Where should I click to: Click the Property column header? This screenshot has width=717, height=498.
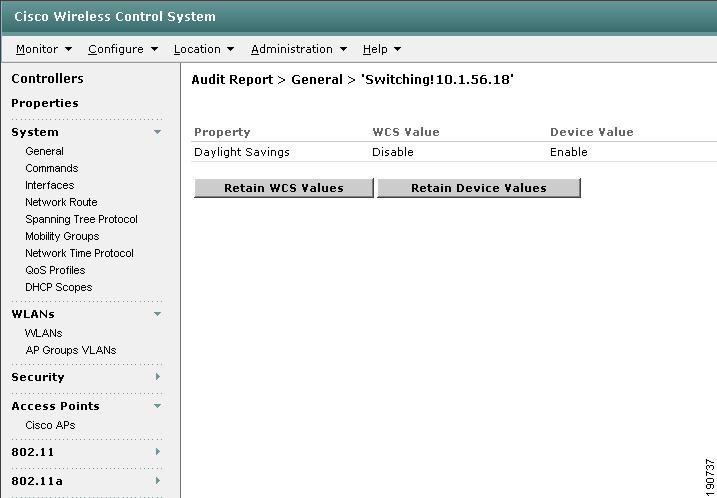tap(222, 132)
